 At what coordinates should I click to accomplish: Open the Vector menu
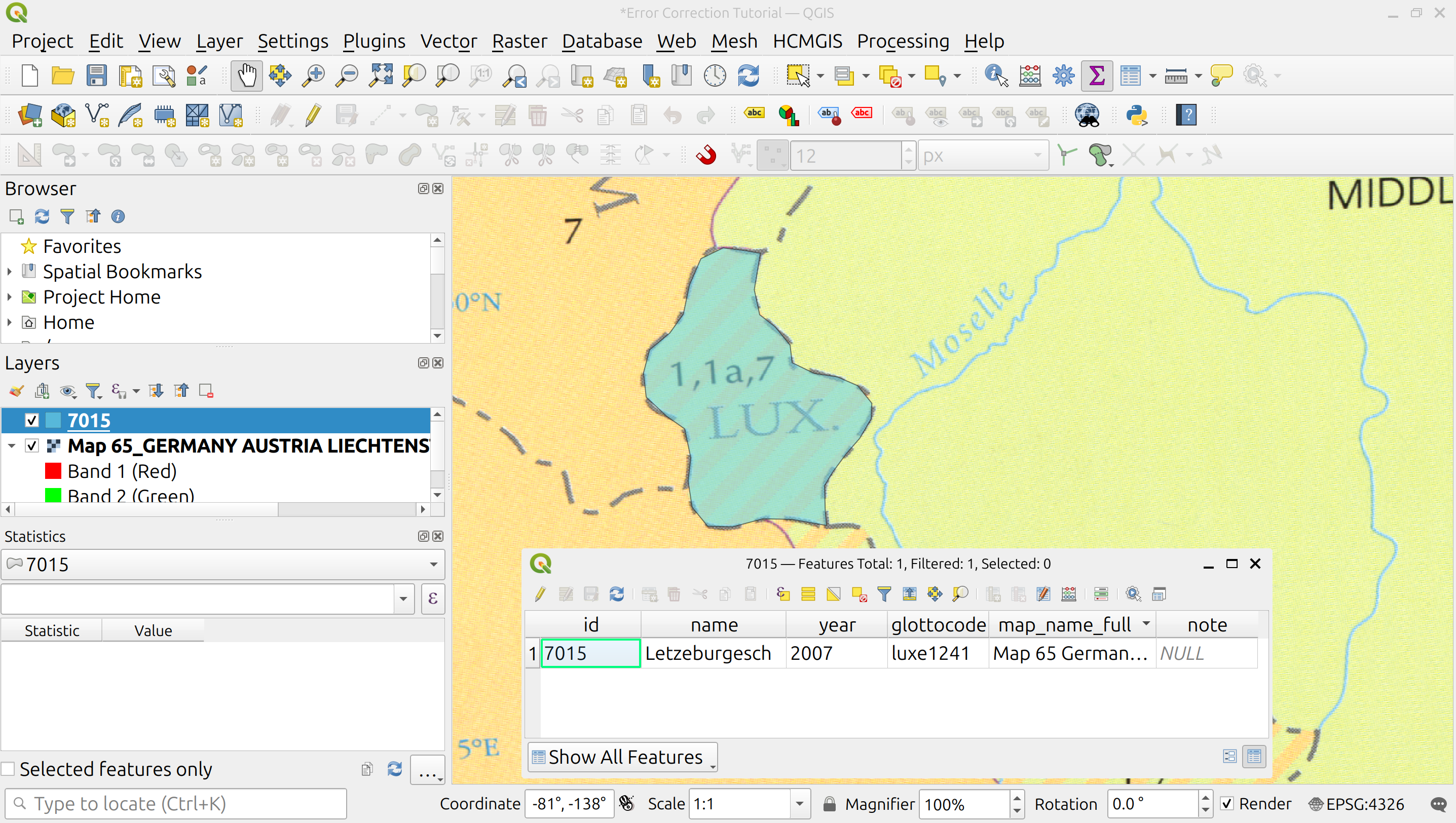(x=448, y=41)
